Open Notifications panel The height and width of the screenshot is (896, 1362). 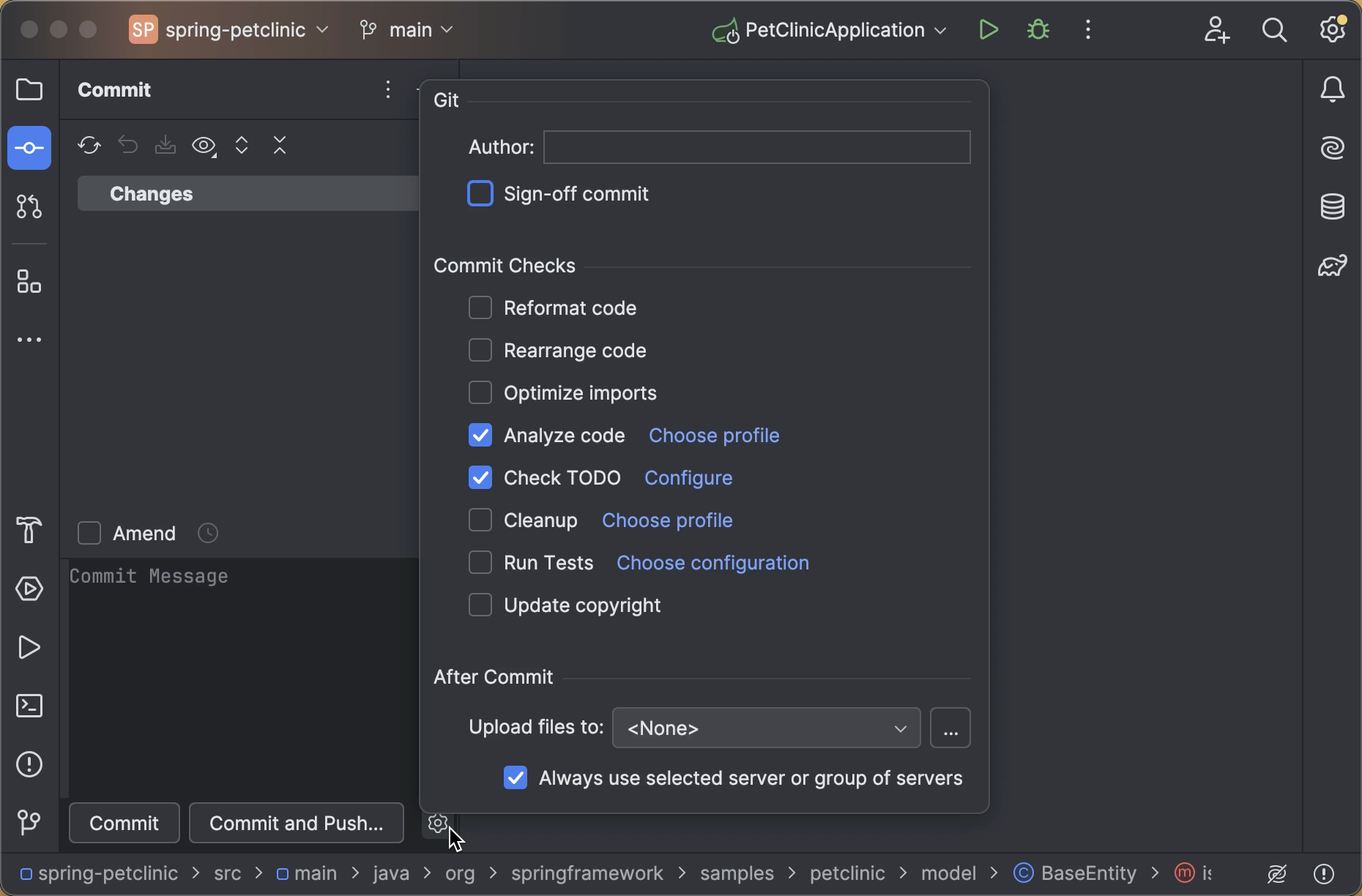tap(1333, 89)
